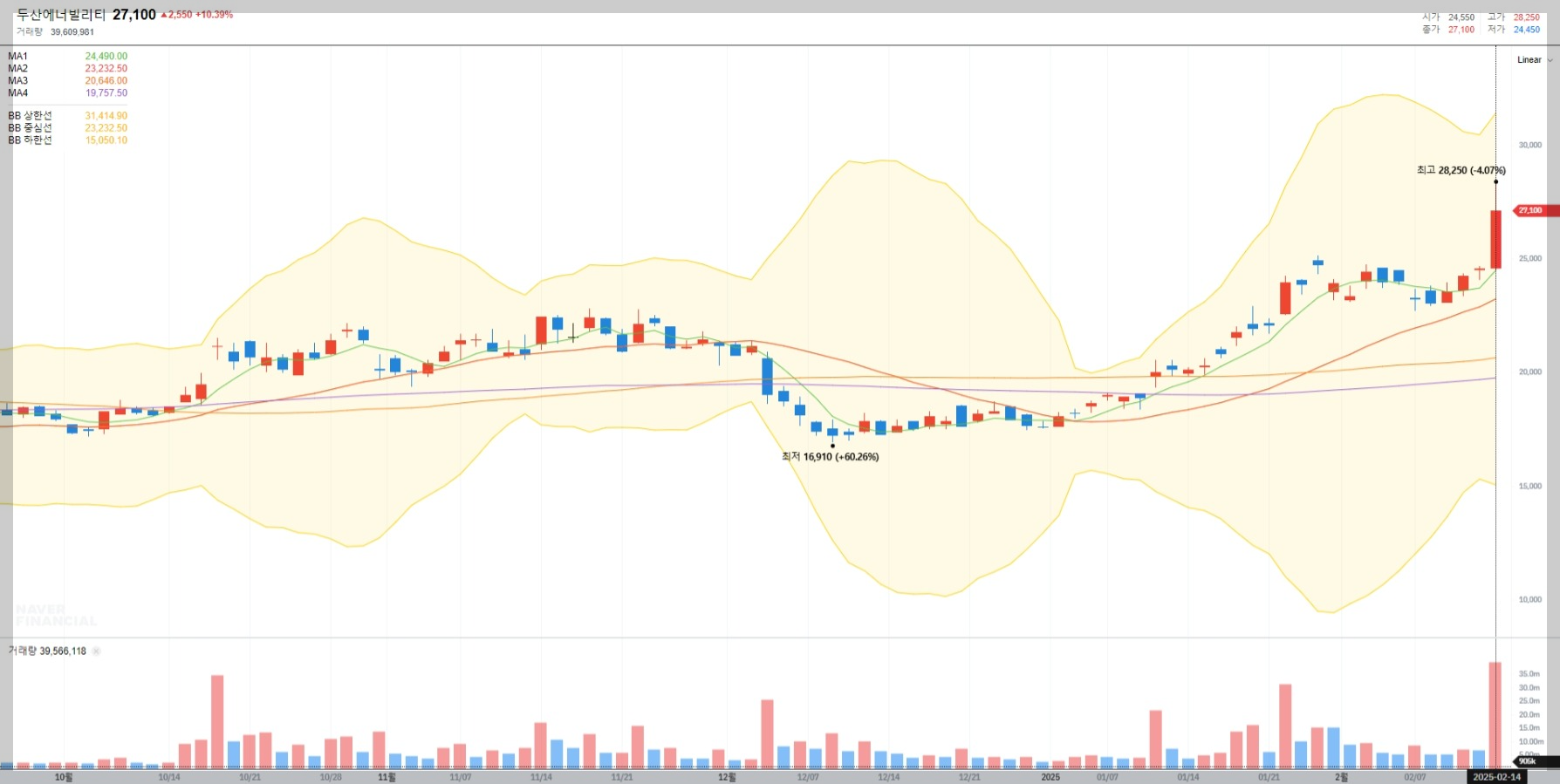The image size is (1560, 784).
Task: Click the 01/14 date on the time axis
Action: (x=1188, y=777)
